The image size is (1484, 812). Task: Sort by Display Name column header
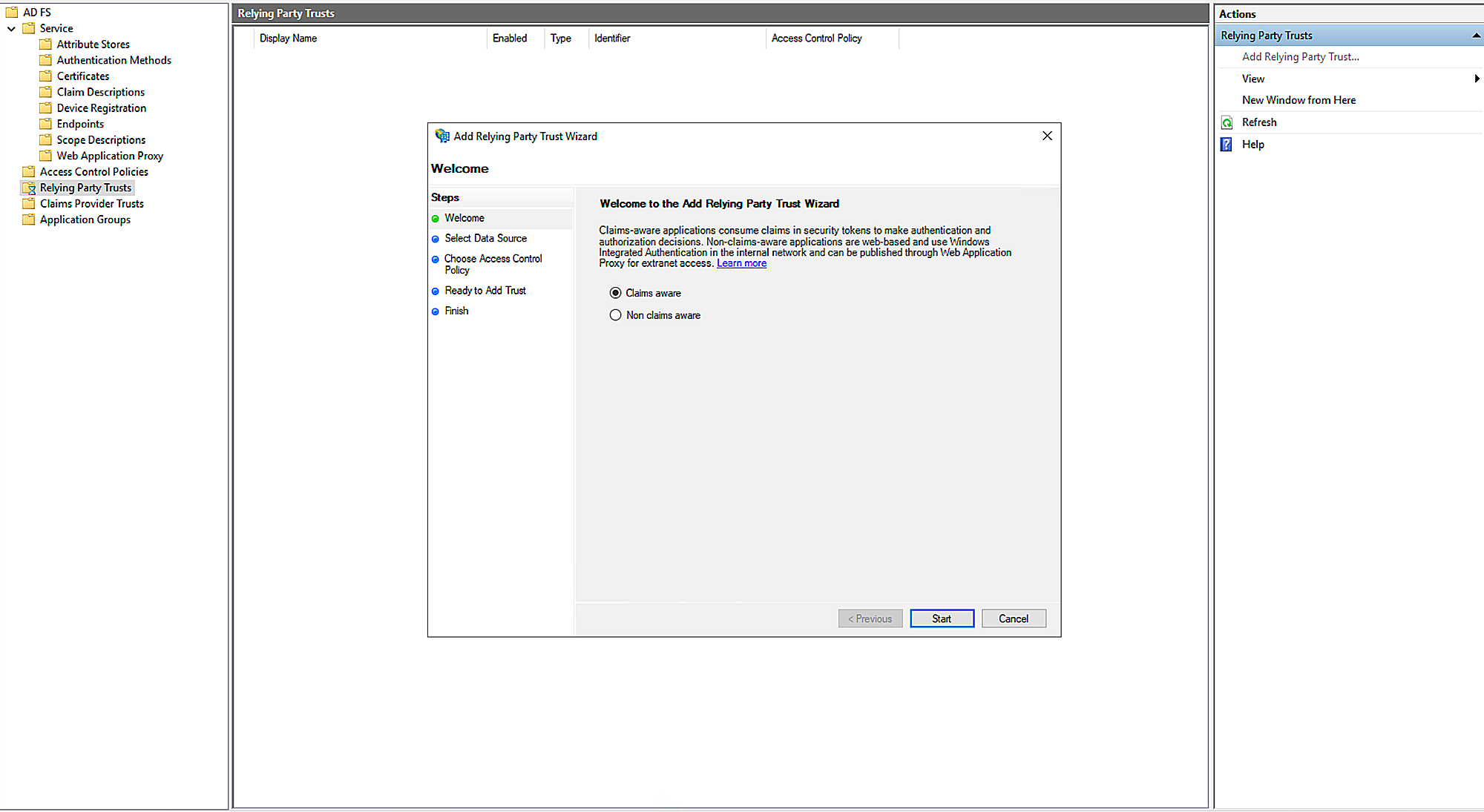pyautogui.click(x=288, y=39)
